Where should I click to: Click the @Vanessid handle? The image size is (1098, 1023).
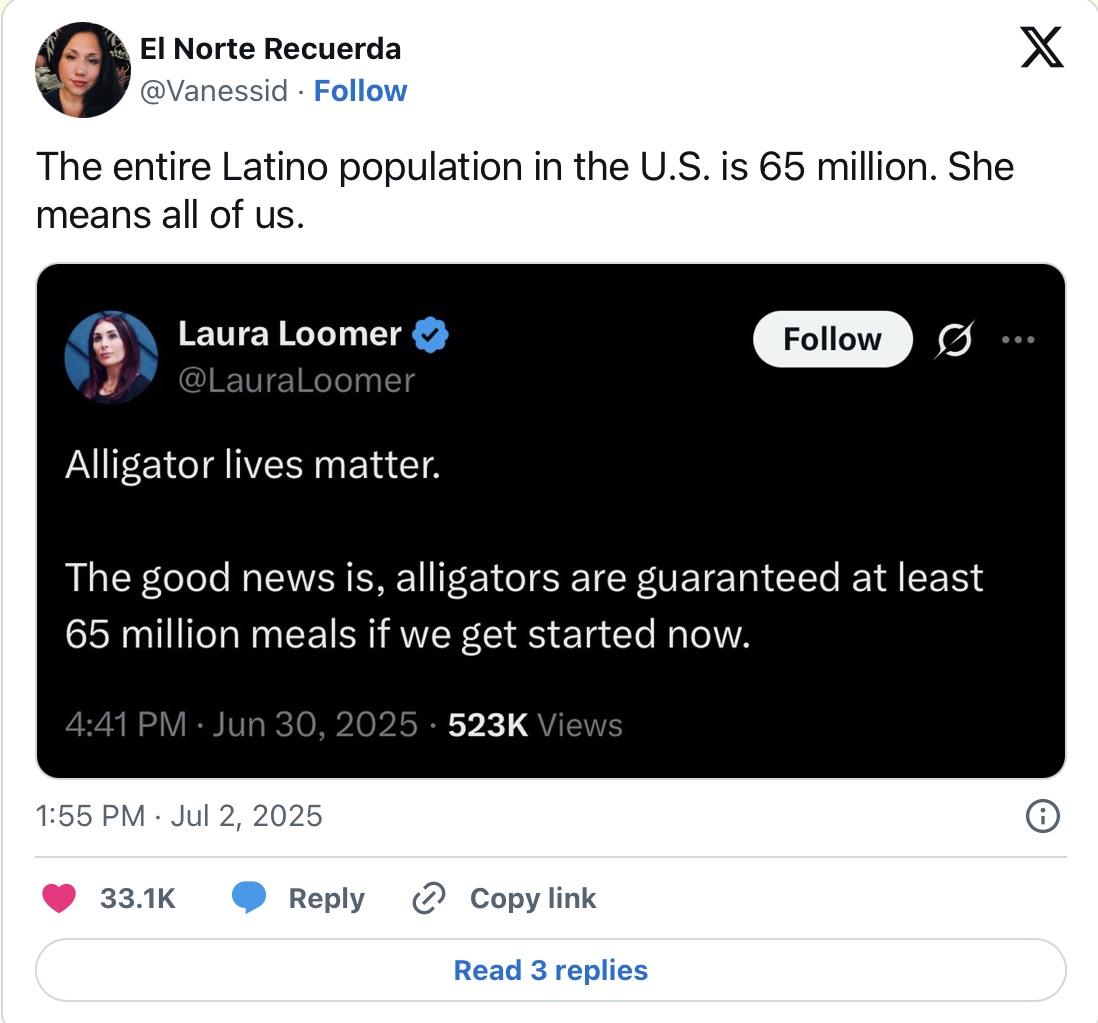click(x=214, y=91)
